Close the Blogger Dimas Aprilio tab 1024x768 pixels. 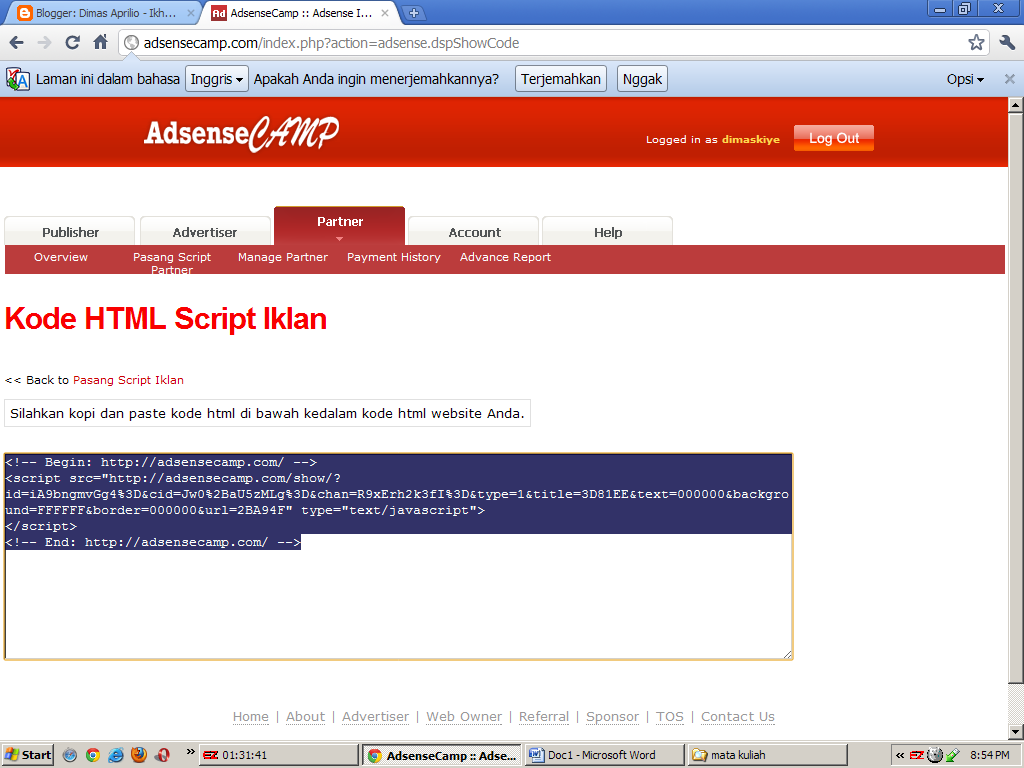tap(191, 12)
